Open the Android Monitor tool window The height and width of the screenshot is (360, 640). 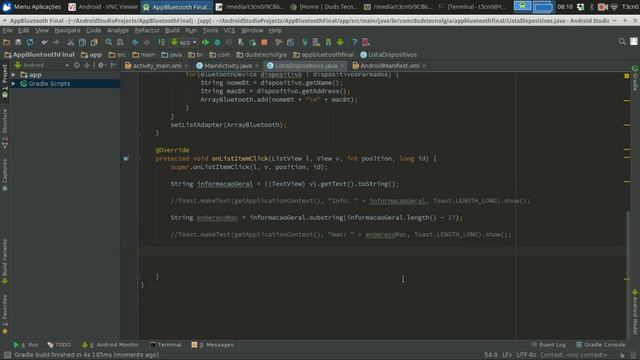click(110, 345)
